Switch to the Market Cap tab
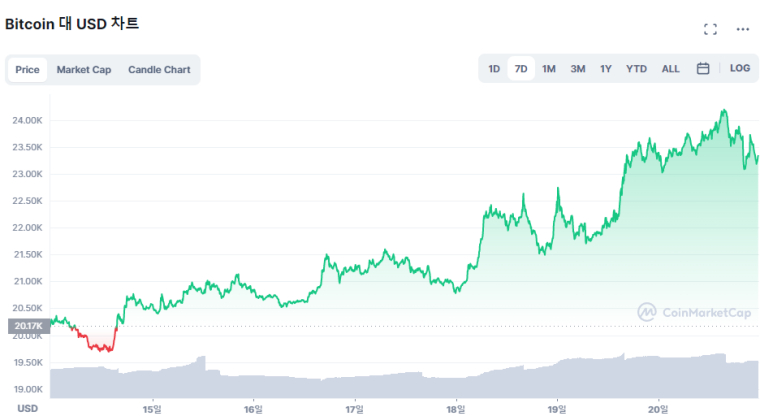Screen dimensions: 760x416 coord(84,70)
